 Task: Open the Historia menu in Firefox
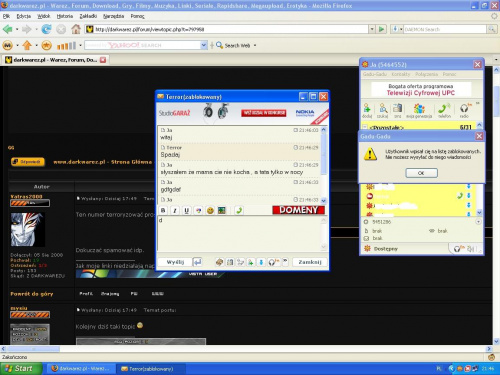[x=65, y=16]
